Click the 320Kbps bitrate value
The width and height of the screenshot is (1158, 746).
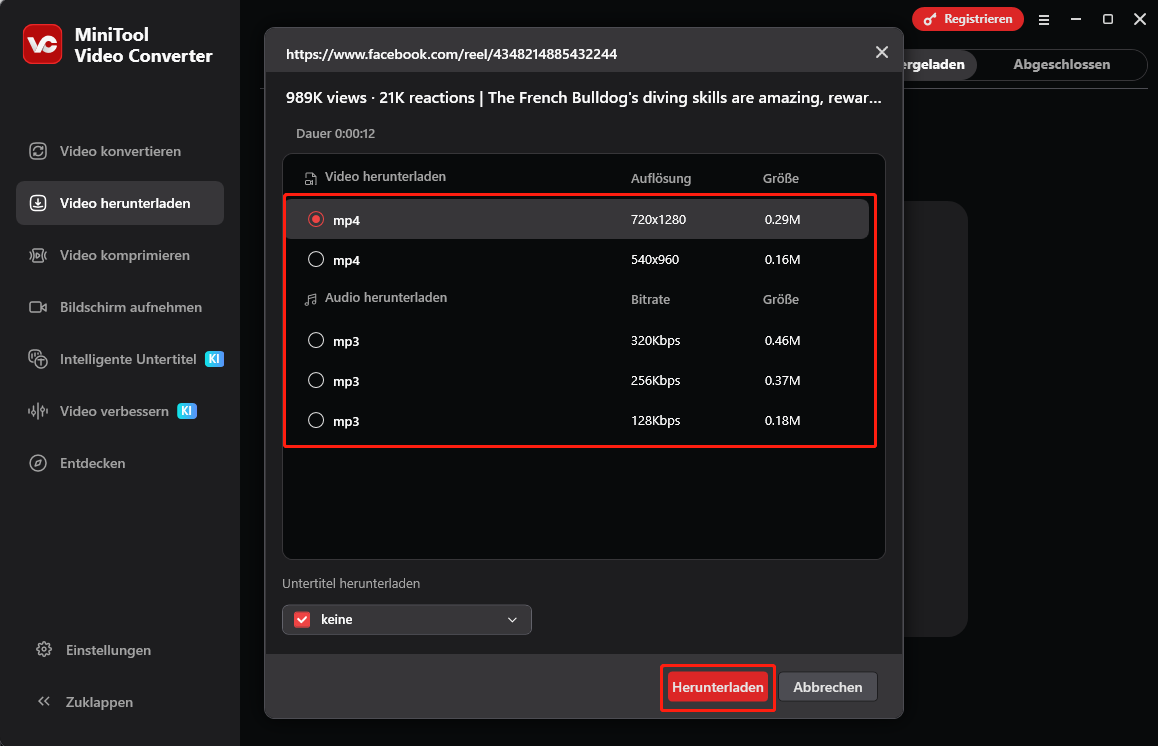tap(656, 341)
